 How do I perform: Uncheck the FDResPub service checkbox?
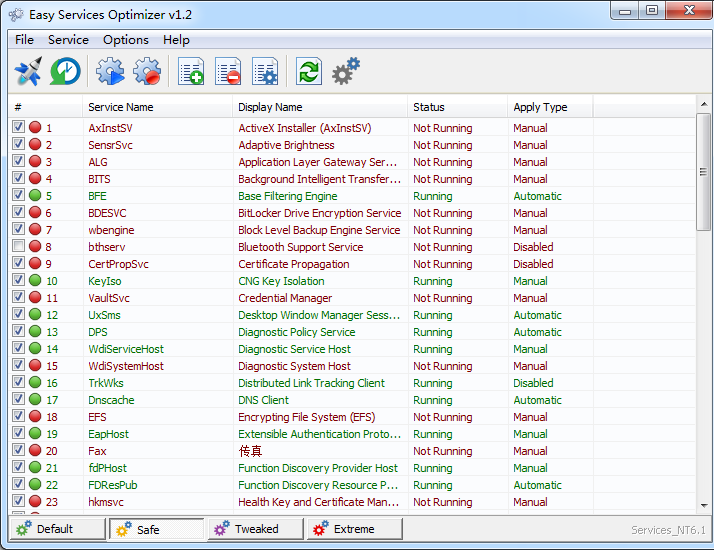(x=18, y=484)
